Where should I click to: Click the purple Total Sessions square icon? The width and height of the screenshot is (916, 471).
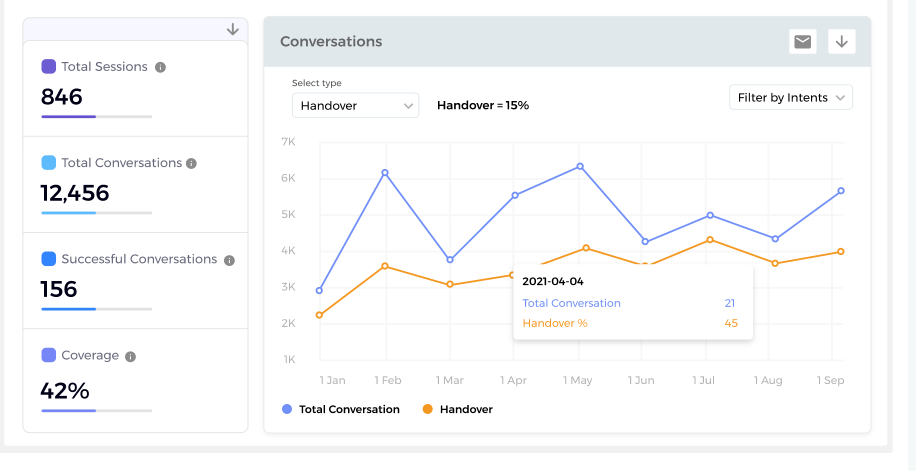pos(49,67)
